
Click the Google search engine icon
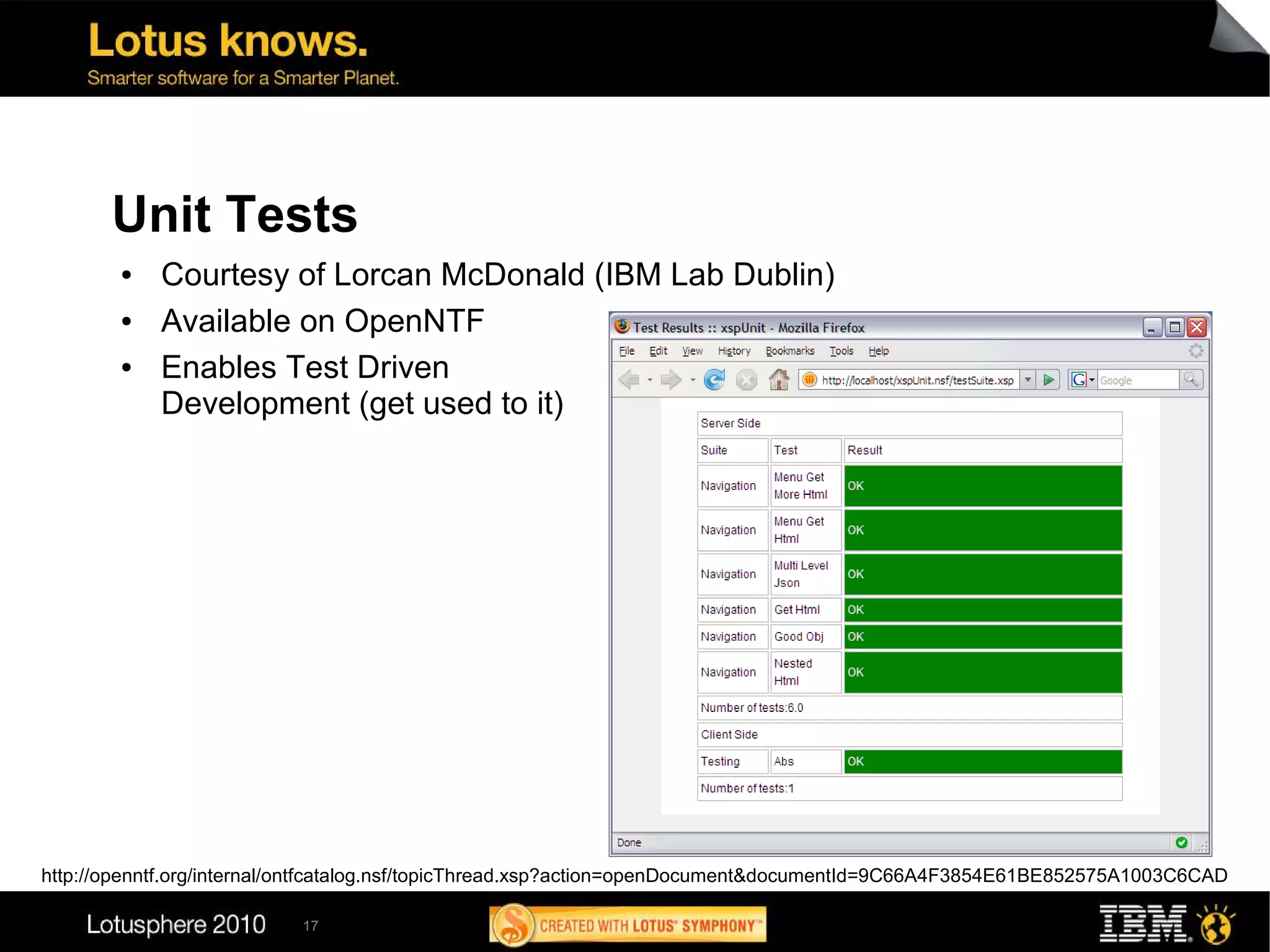click(1079, 380)
